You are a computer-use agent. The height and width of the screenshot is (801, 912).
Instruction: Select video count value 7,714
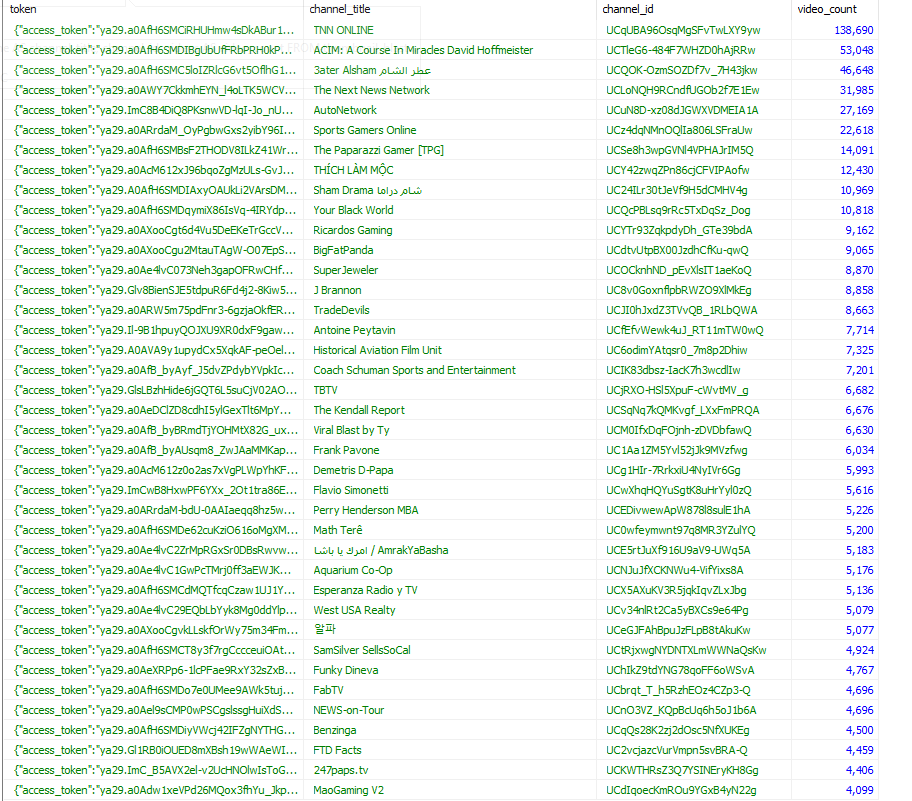click(860, 330)
